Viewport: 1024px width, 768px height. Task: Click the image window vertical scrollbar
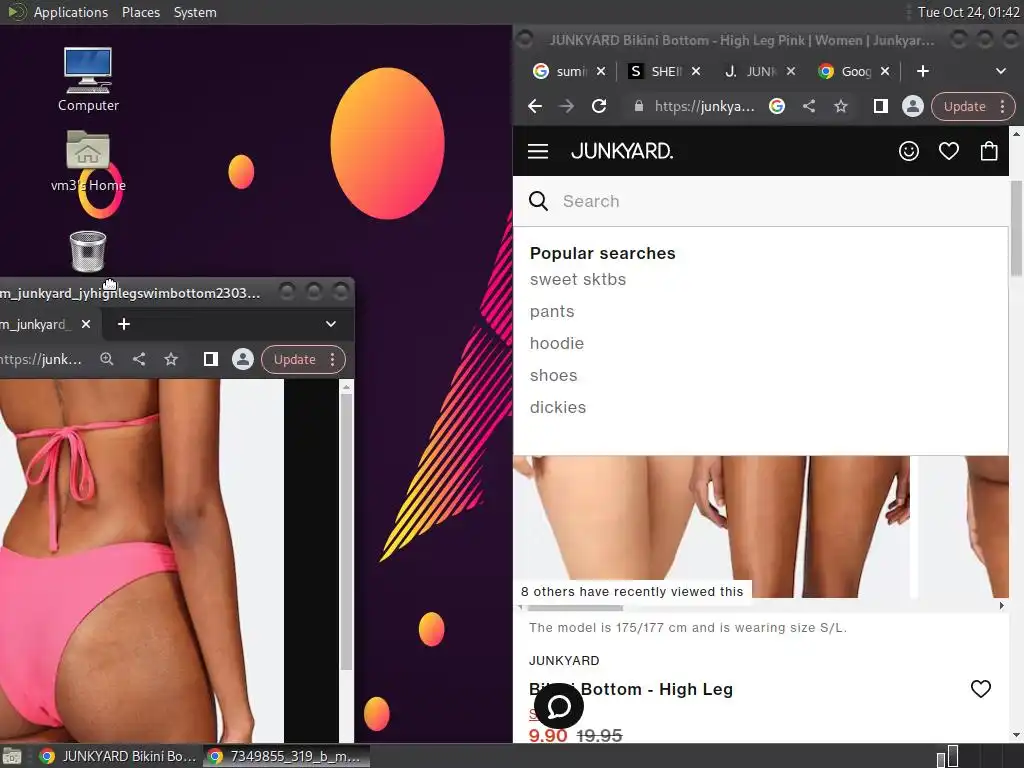(346, 532)
